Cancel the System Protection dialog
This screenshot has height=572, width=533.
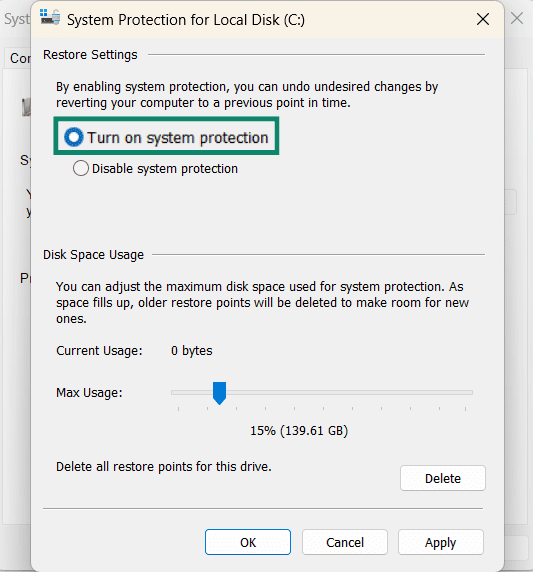point(345,542)
